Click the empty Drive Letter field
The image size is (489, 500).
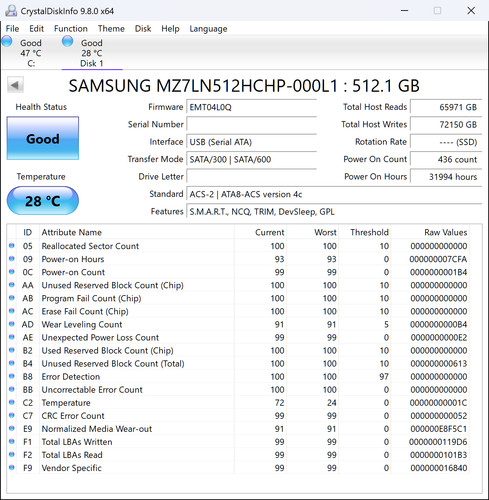coord(251,177)
